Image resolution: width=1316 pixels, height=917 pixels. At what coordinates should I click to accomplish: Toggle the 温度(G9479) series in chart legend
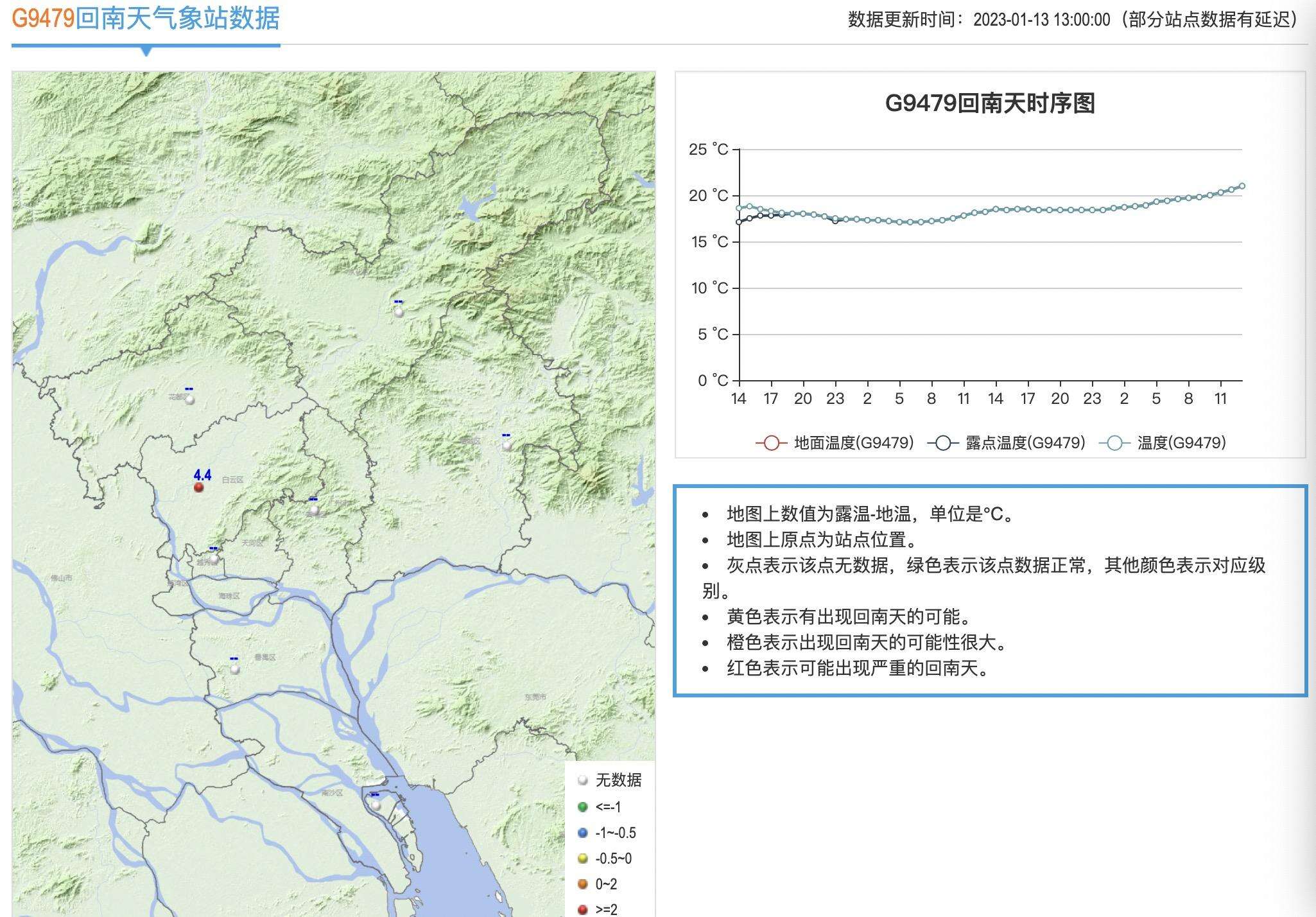click(x=1163, y=442)
